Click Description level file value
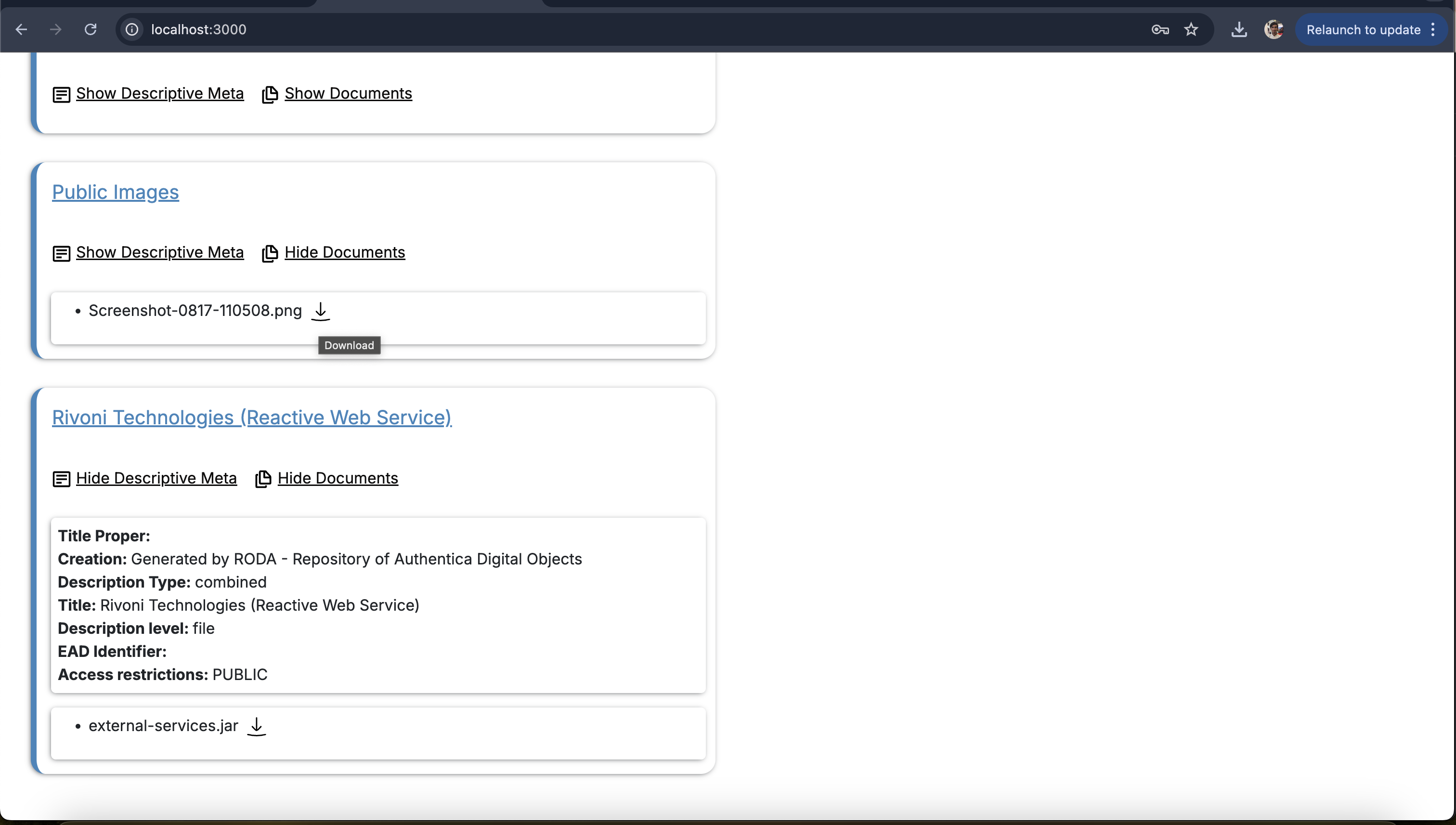1456x825 pixels. (203, 628)
